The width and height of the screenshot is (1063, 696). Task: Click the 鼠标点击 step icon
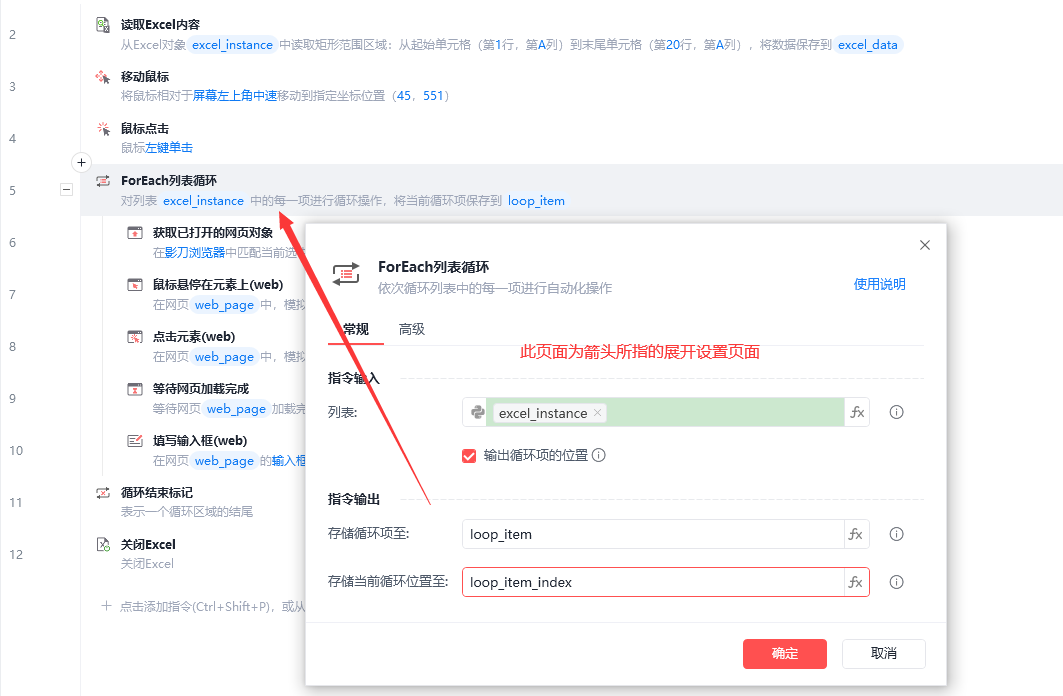103,129
